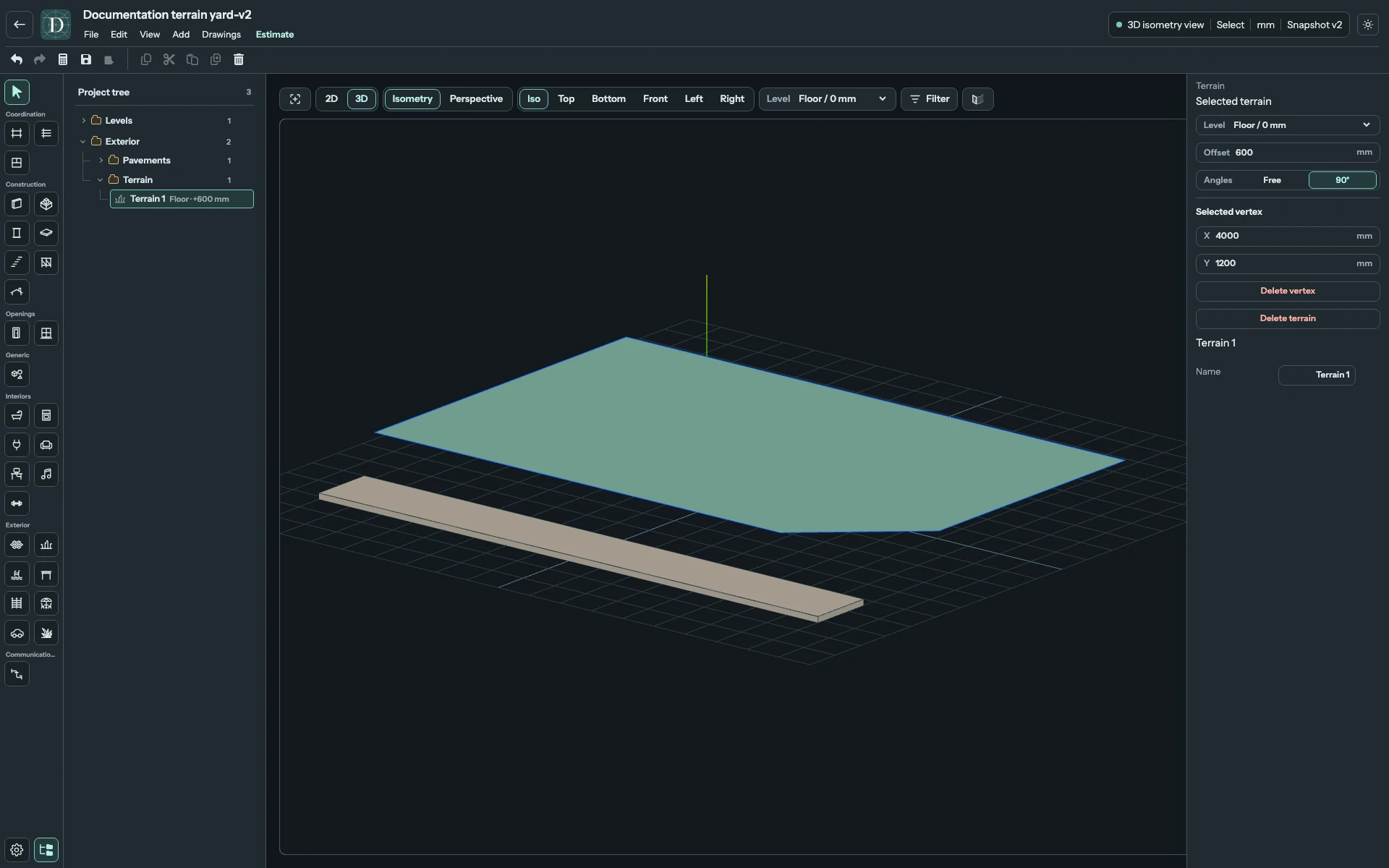Open the viewport Level Floor / 0 mm dropdown
1389x868 pixels.
click(827, 99)
